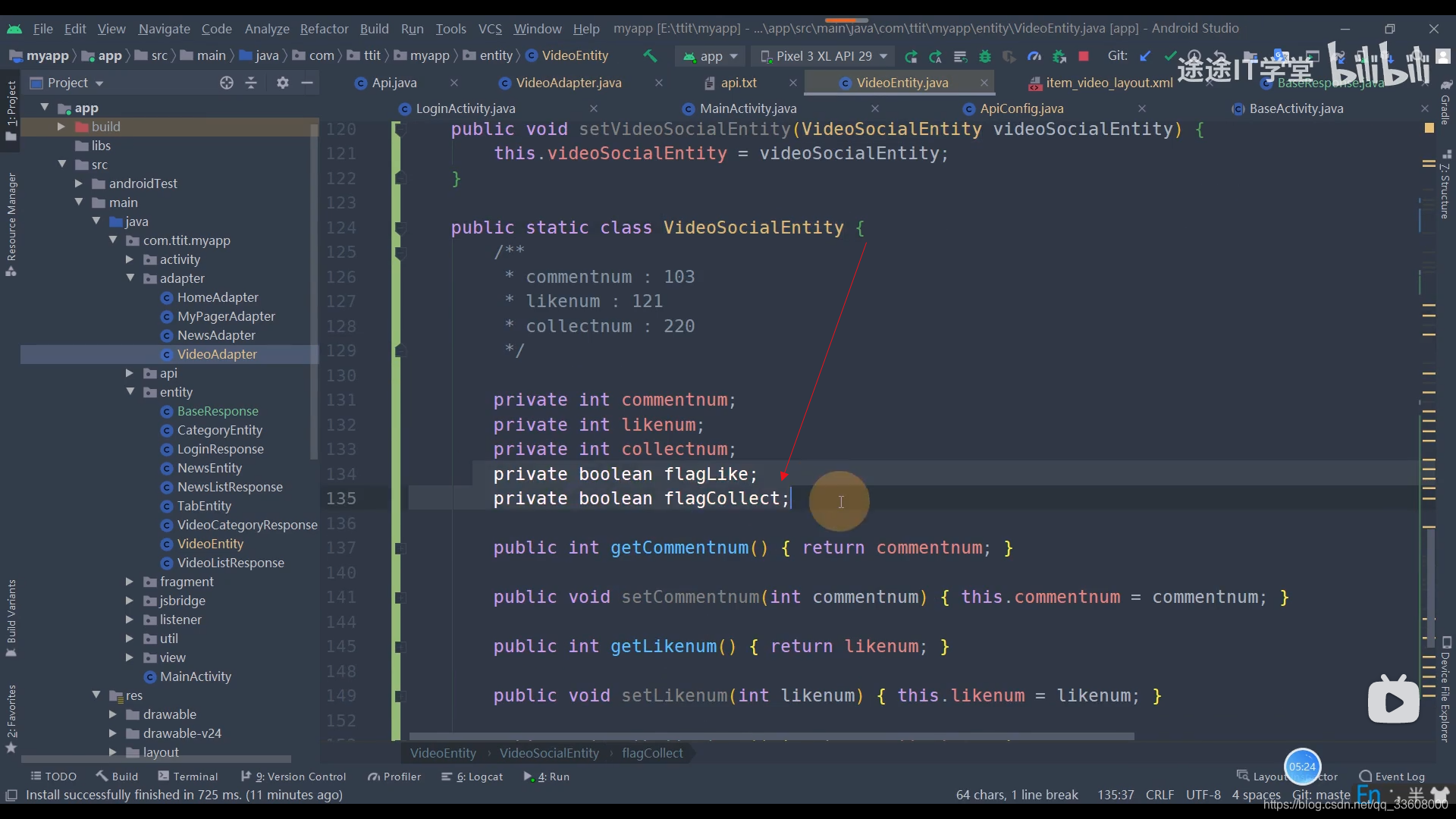This screenshot has width=1456, height=819.
Task: Expand the androidTest folder
Action: click(x=78, y=184)
